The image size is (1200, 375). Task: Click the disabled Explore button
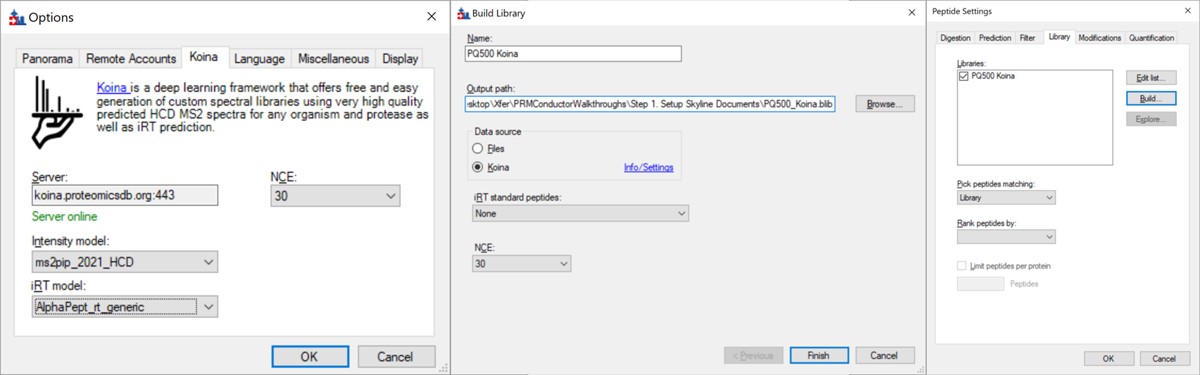pyautogui.click(x=1151, y=119)
